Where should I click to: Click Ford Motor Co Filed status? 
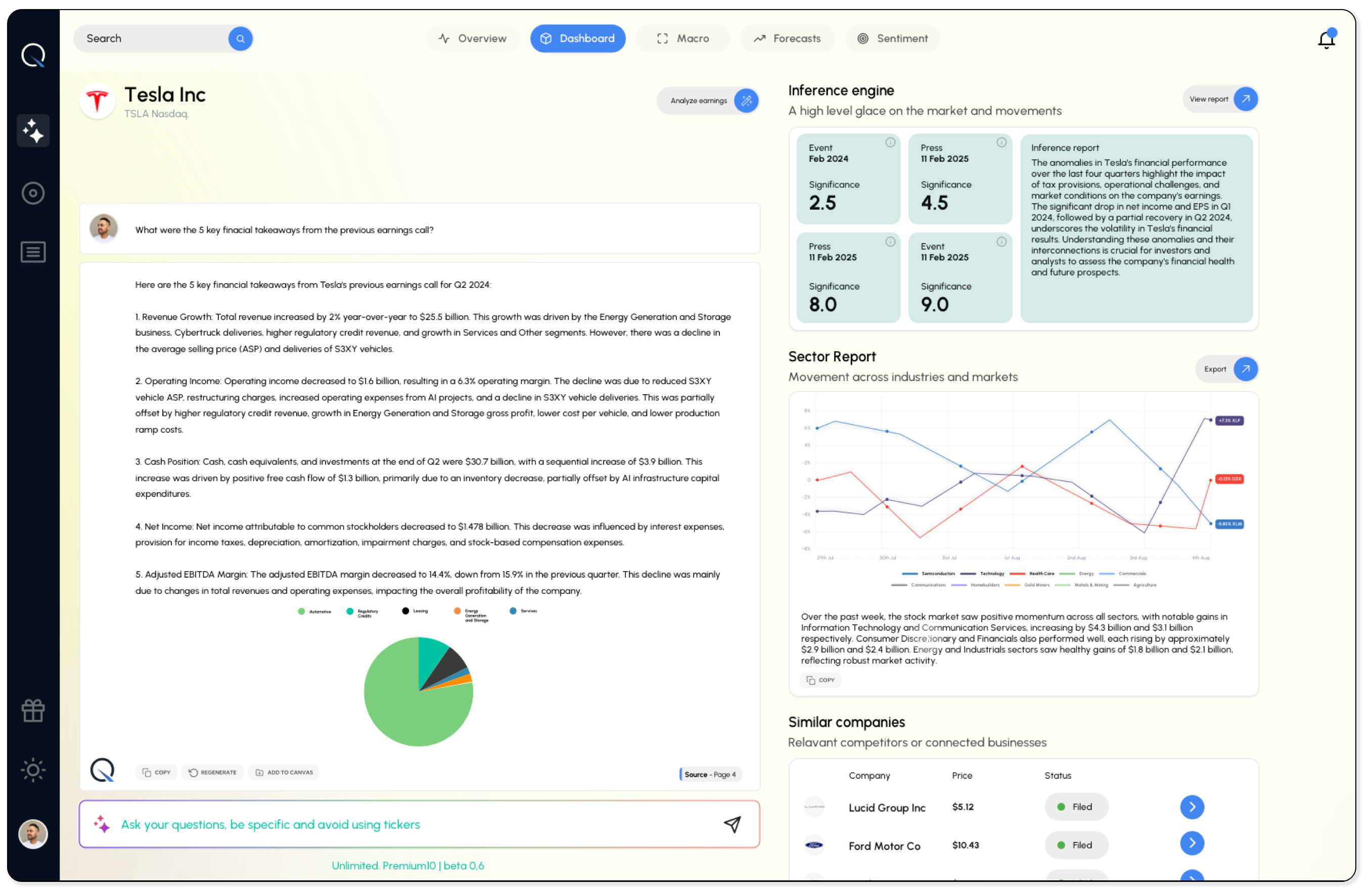(1077, 846)
